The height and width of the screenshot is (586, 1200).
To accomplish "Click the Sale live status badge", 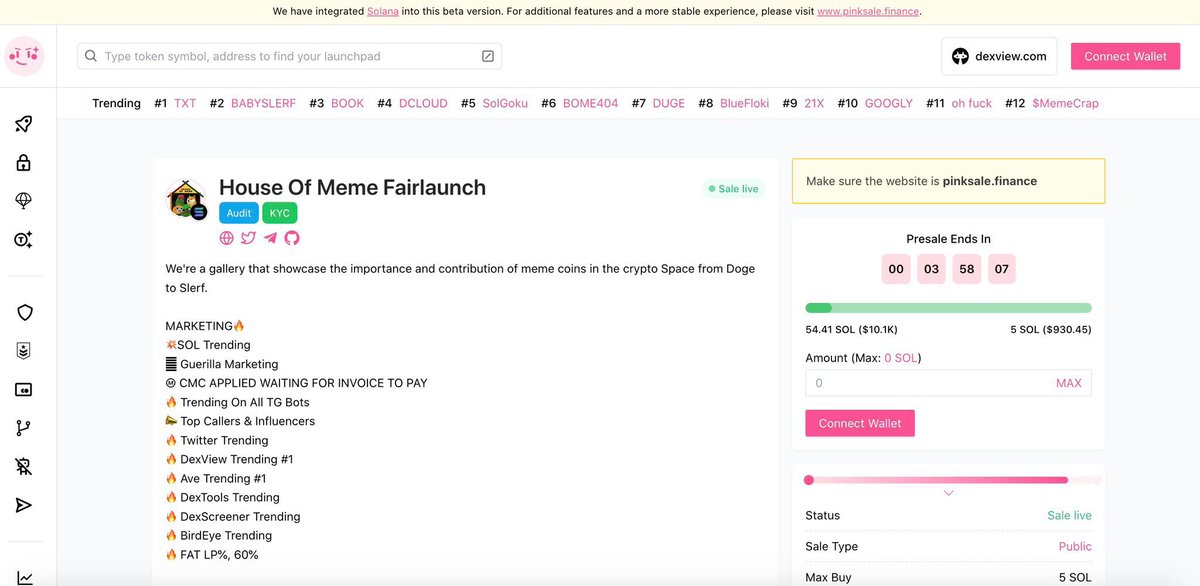I will pyautogui.click(x=732, y=188).
